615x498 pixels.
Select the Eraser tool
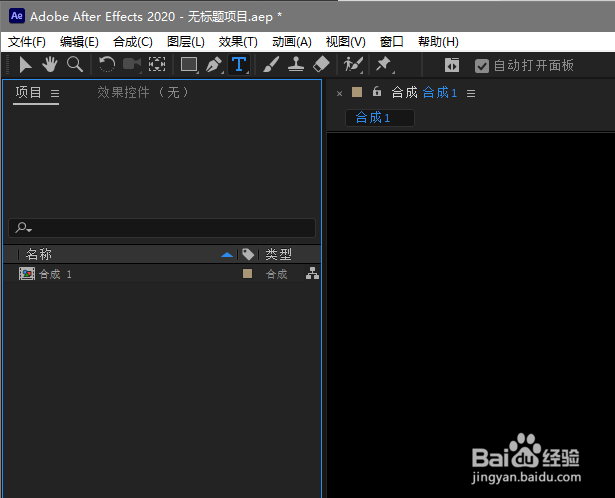point(321,64)
